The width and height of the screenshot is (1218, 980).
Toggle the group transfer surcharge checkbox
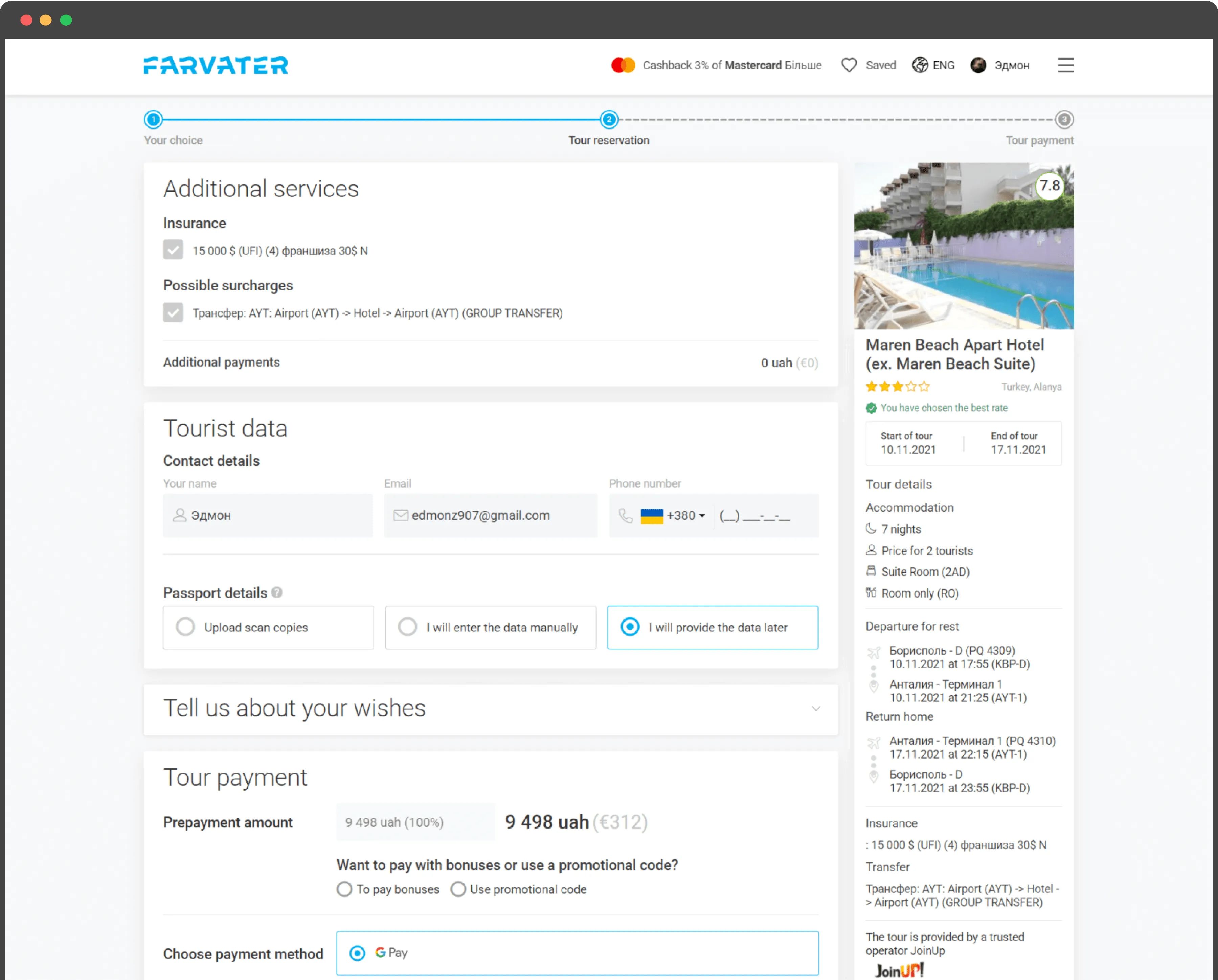(173, 312)
